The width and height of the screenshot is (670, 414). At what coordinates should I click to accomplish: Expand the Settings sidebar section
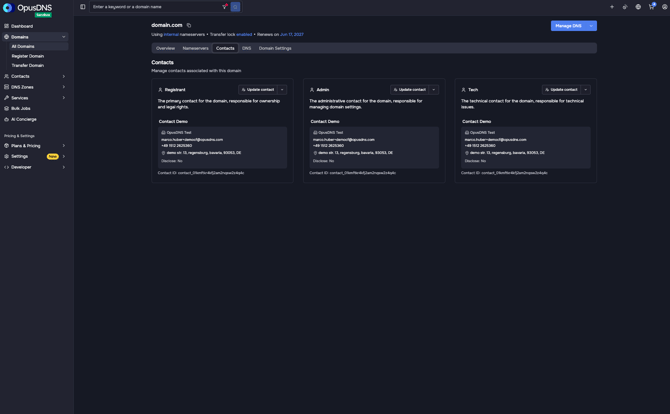tap(64, 156)
